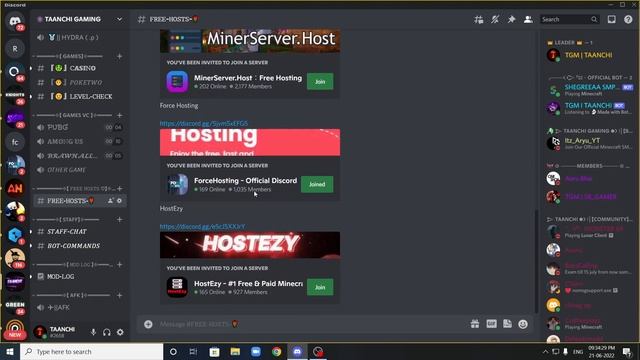Join HostEzy server invite
Screen dimensions: 640x360
tap(320, 287)
